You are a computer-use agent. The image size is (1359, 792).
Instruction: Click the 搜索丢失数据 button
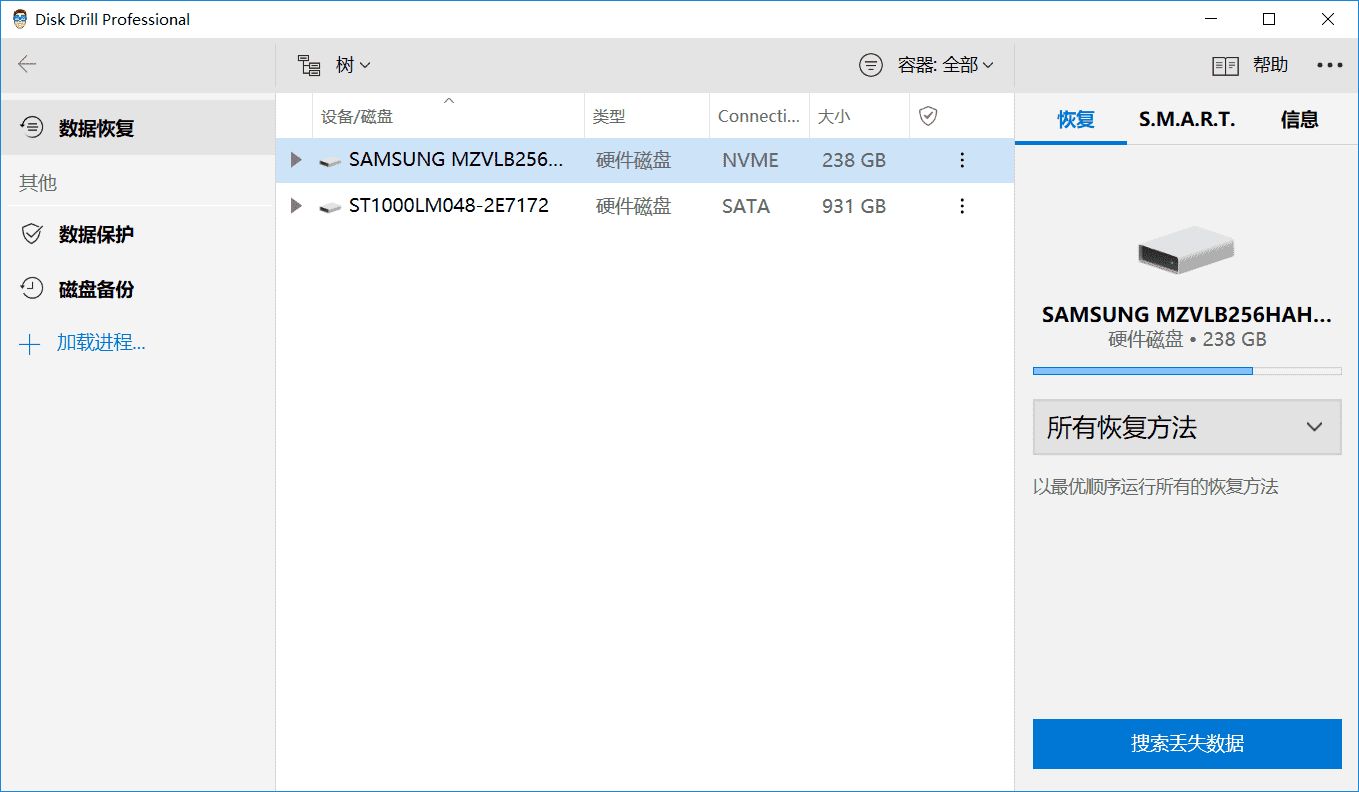pos(1186,744)
